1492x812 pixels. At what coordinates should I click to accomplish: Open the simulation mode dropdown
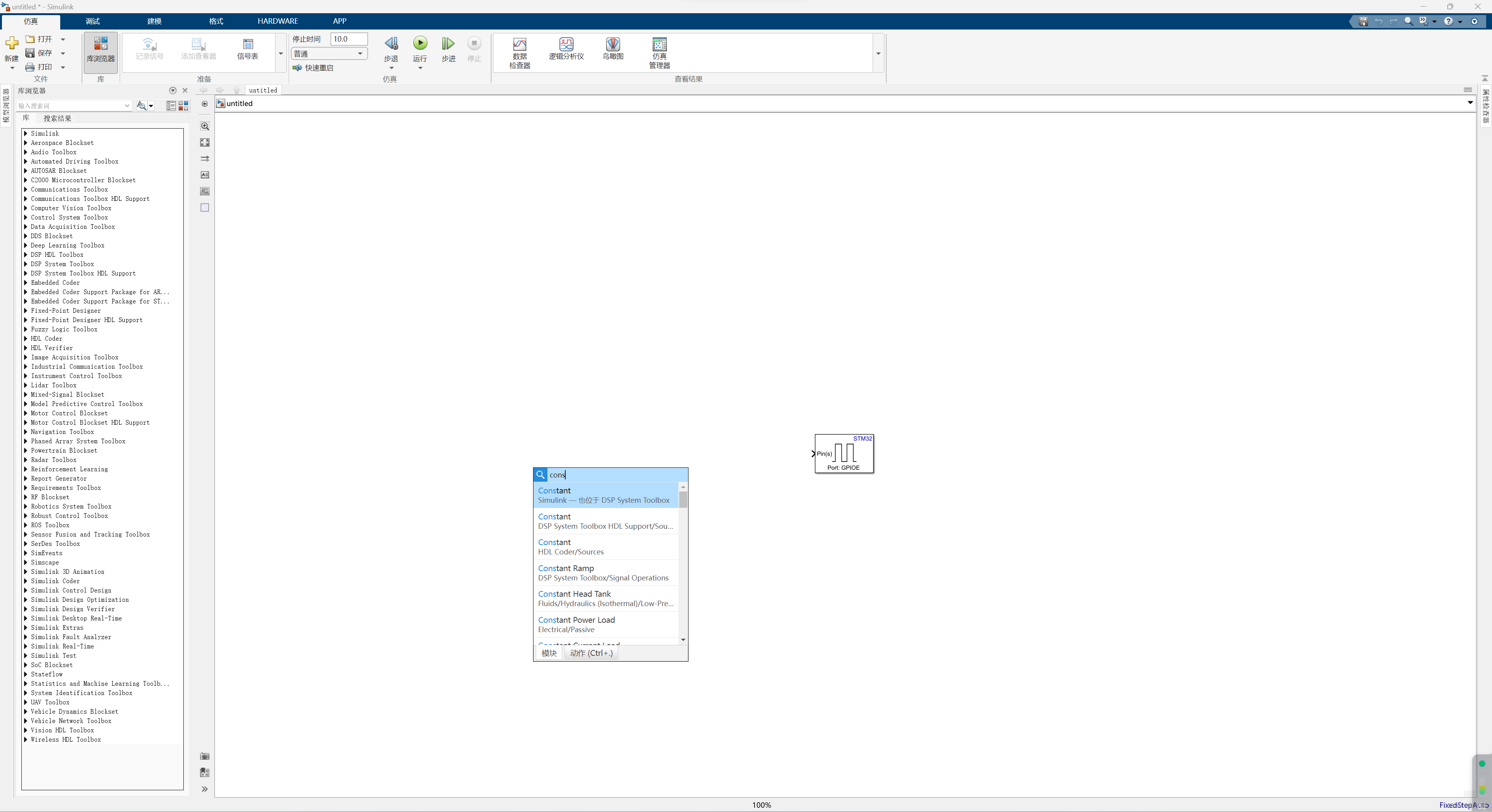[329, 54]
